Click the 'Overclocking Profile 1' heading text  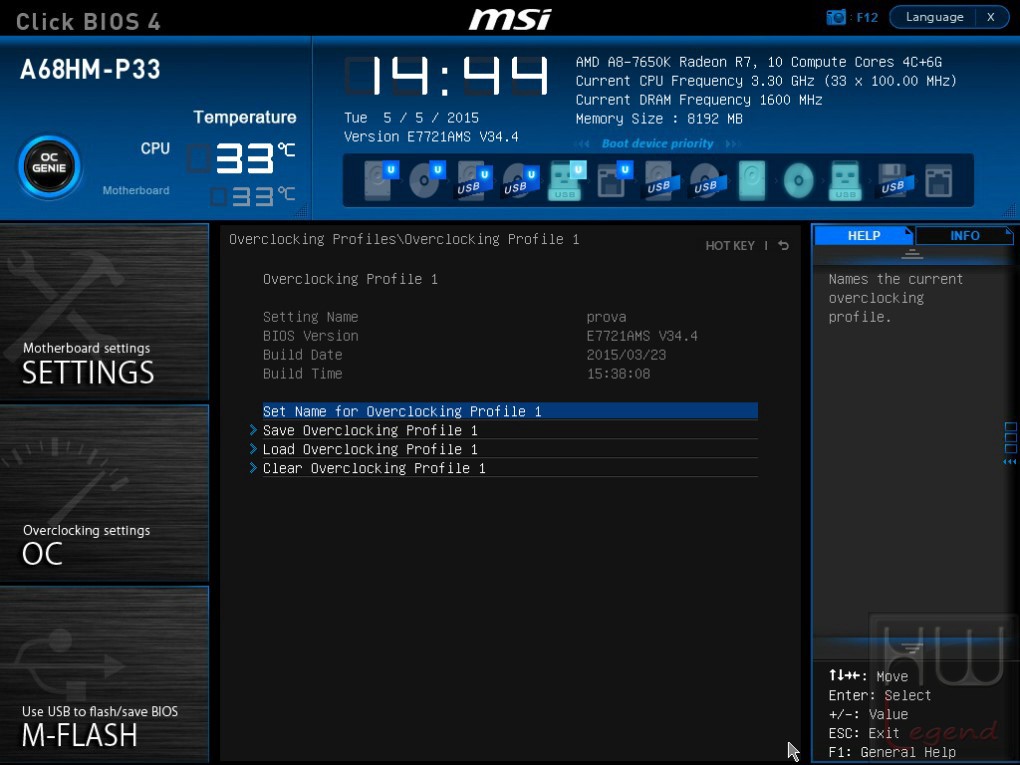coord(350,279)
